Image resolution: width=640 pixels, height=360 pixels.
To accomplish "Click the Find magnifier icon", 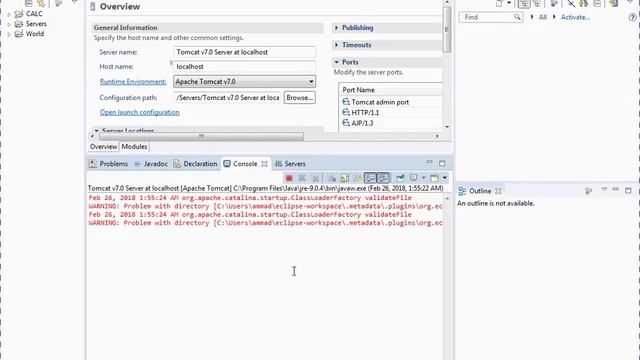I will point(518,17).
